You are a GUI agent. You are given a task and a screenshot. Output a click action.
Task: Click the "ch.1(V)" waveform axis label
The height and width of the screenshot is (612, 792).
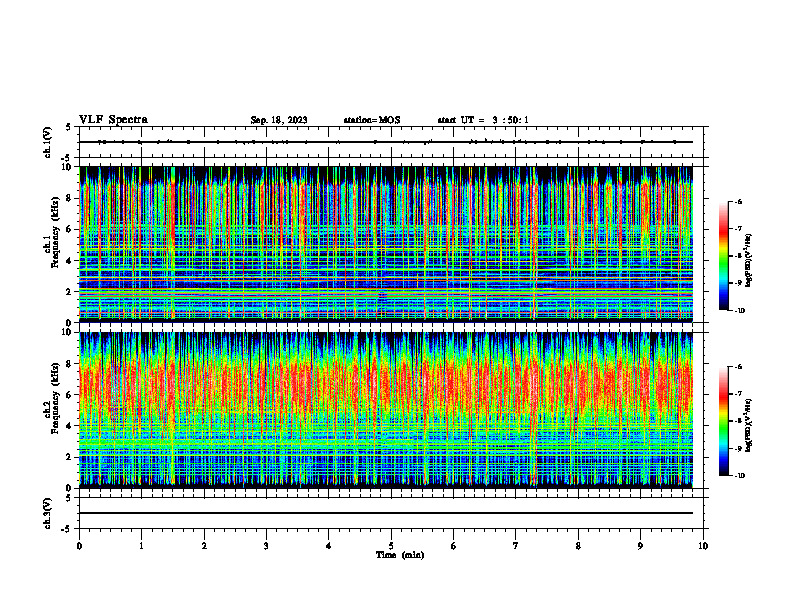pyautogui.click(x=48, y=142)
